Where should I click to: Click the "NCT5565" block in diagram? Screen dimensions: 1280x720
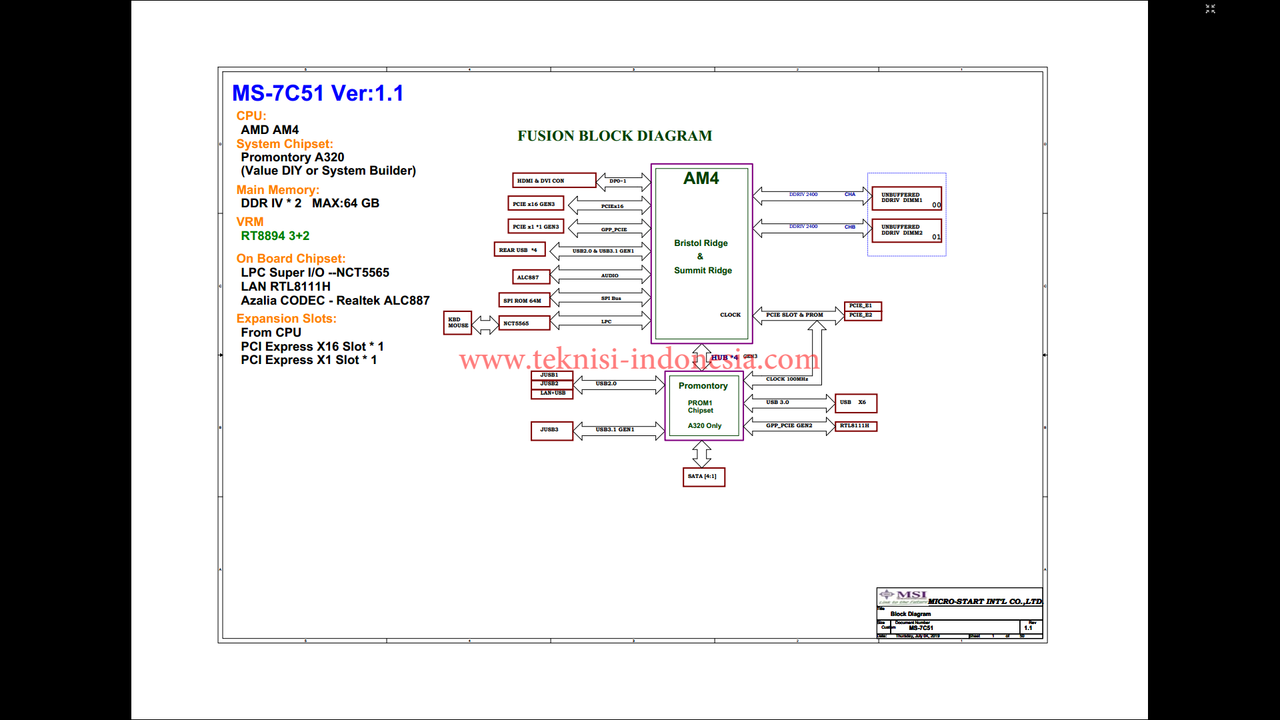pos(525,323)
